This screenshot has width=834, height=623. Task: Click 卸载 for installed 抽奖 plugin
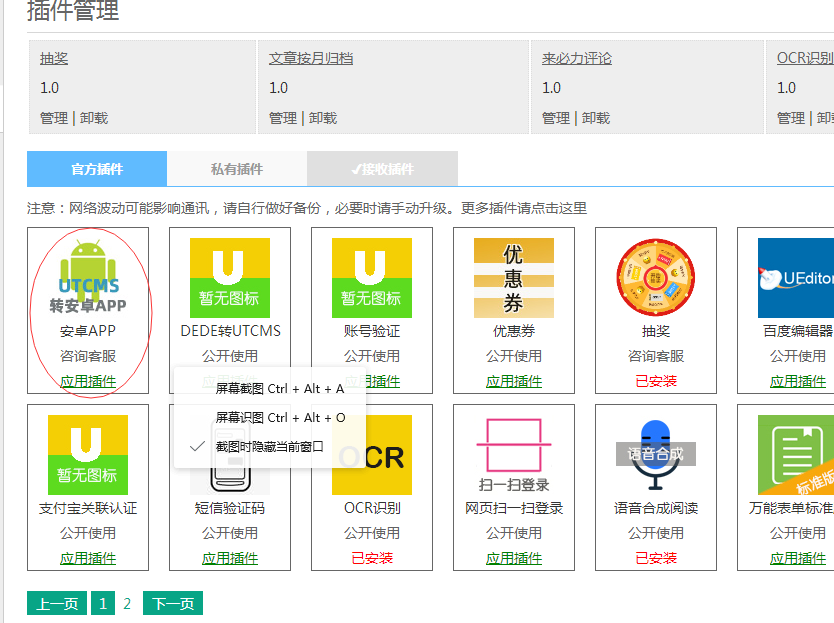tap(94, 118)
